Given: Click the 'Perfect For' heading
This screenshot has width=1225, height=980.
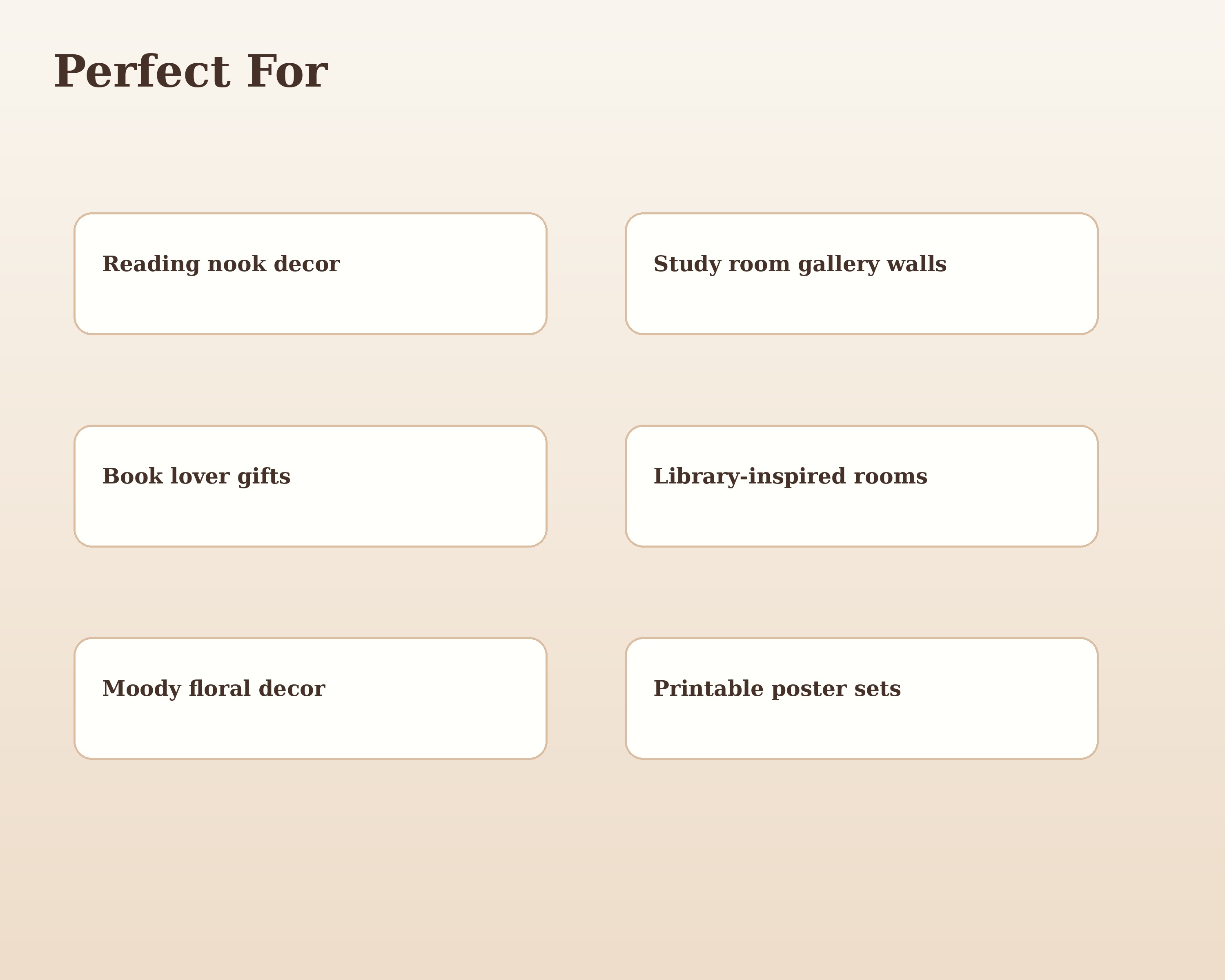Looking at the screenshot, I should click(x=190, y=71).
